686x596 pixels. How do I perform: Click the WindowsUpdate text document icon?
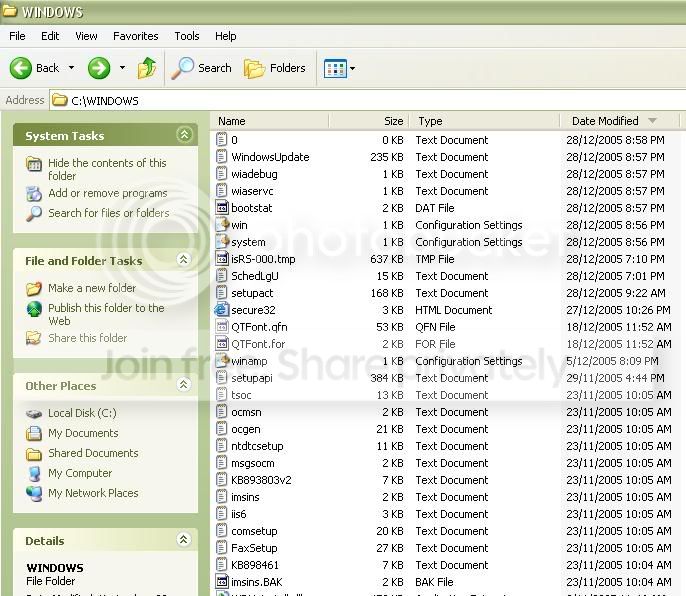[222, 157]
